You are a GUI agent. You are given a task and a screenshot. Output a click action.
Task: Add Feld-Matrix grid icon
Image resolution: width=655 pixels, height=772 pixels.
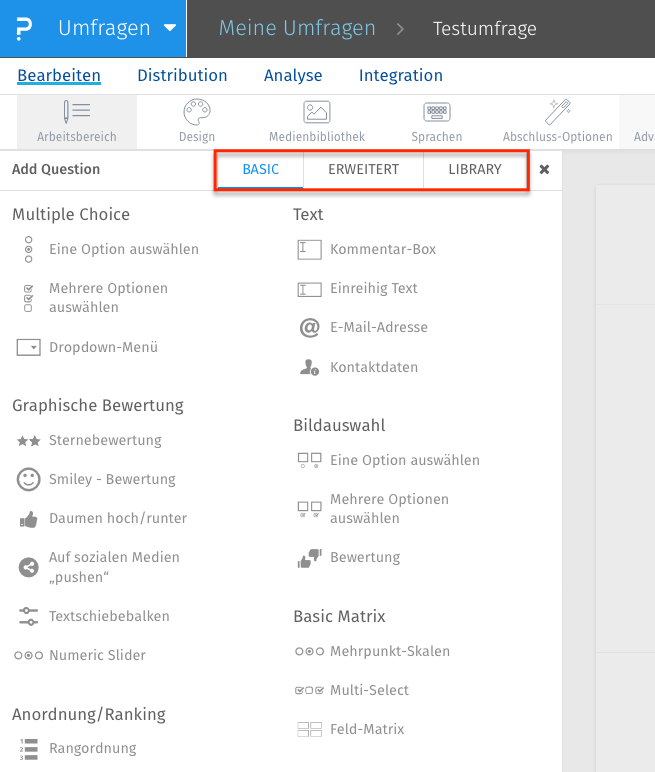[309, 729]
